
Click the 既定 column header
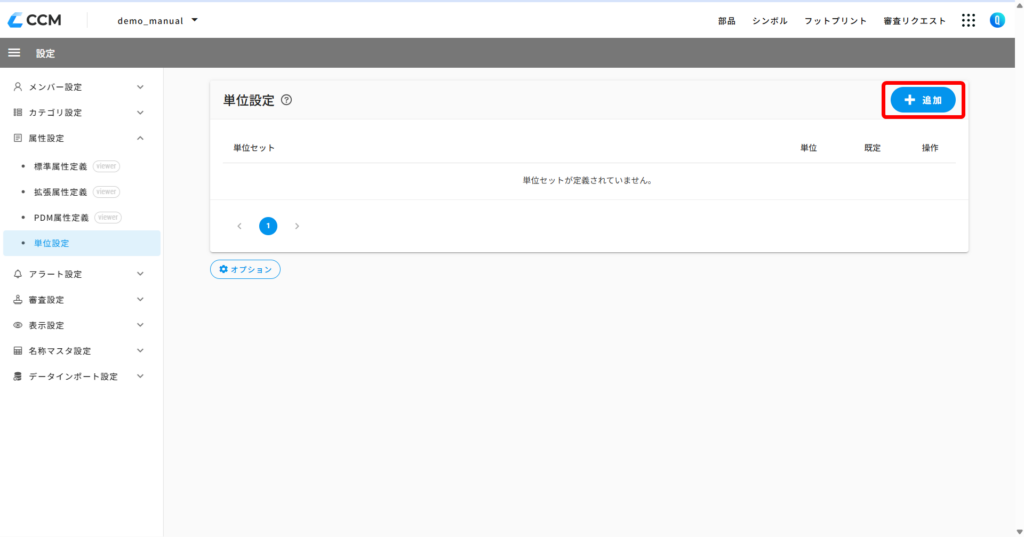coord(872,148)
